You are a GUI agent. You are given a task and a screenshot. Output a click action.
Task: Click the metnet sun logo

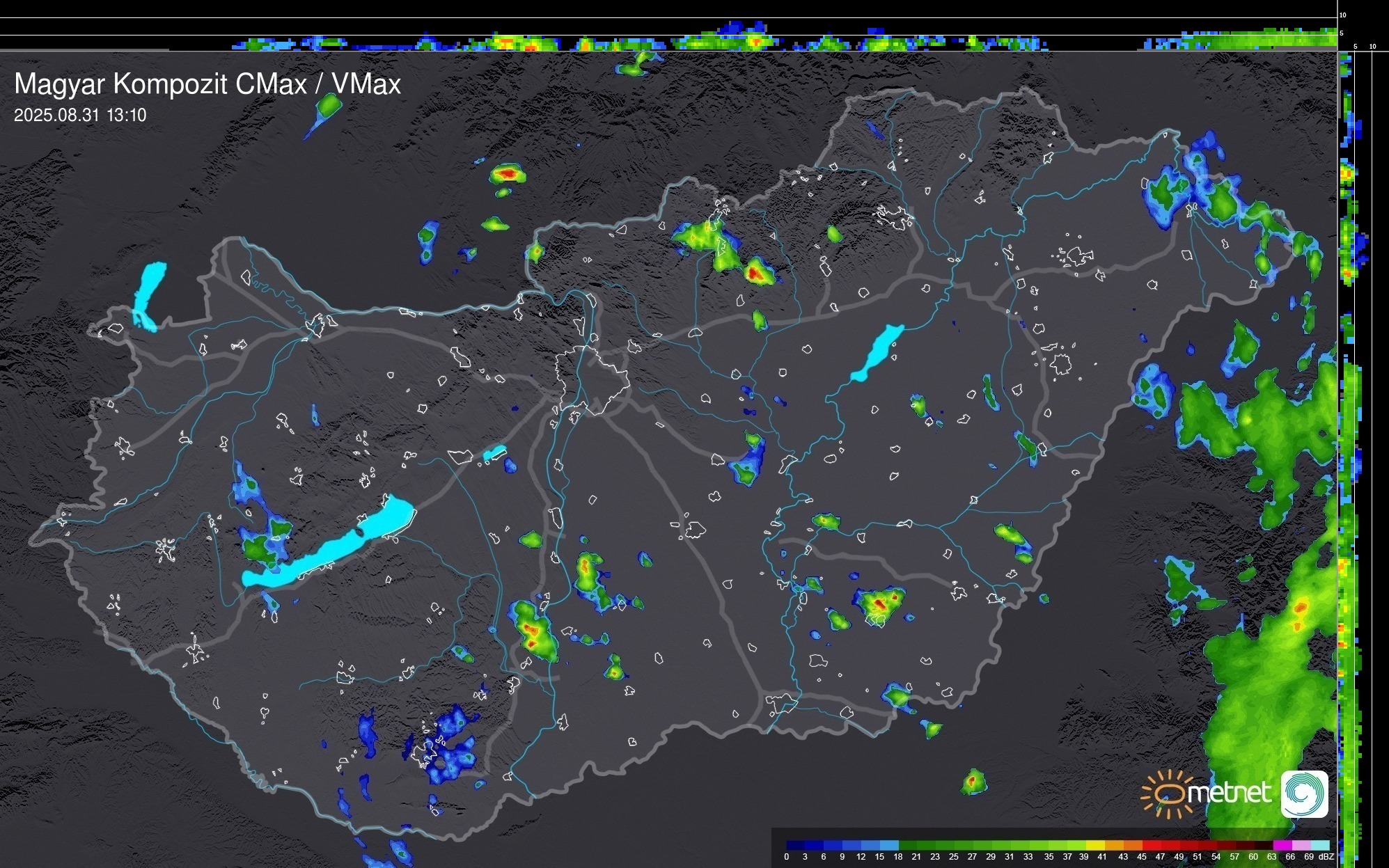(1166, 794)
